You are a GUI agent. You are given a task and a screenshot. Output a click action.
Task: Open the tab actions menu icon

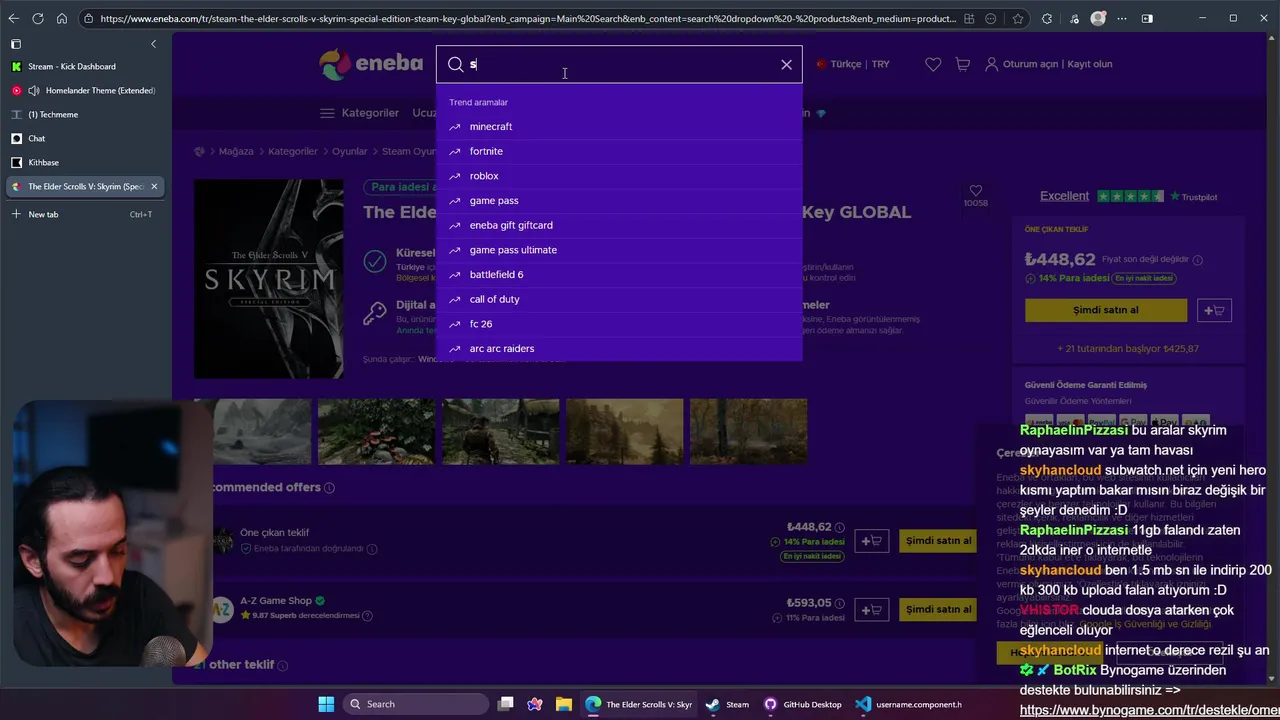(x=16, y=44)
